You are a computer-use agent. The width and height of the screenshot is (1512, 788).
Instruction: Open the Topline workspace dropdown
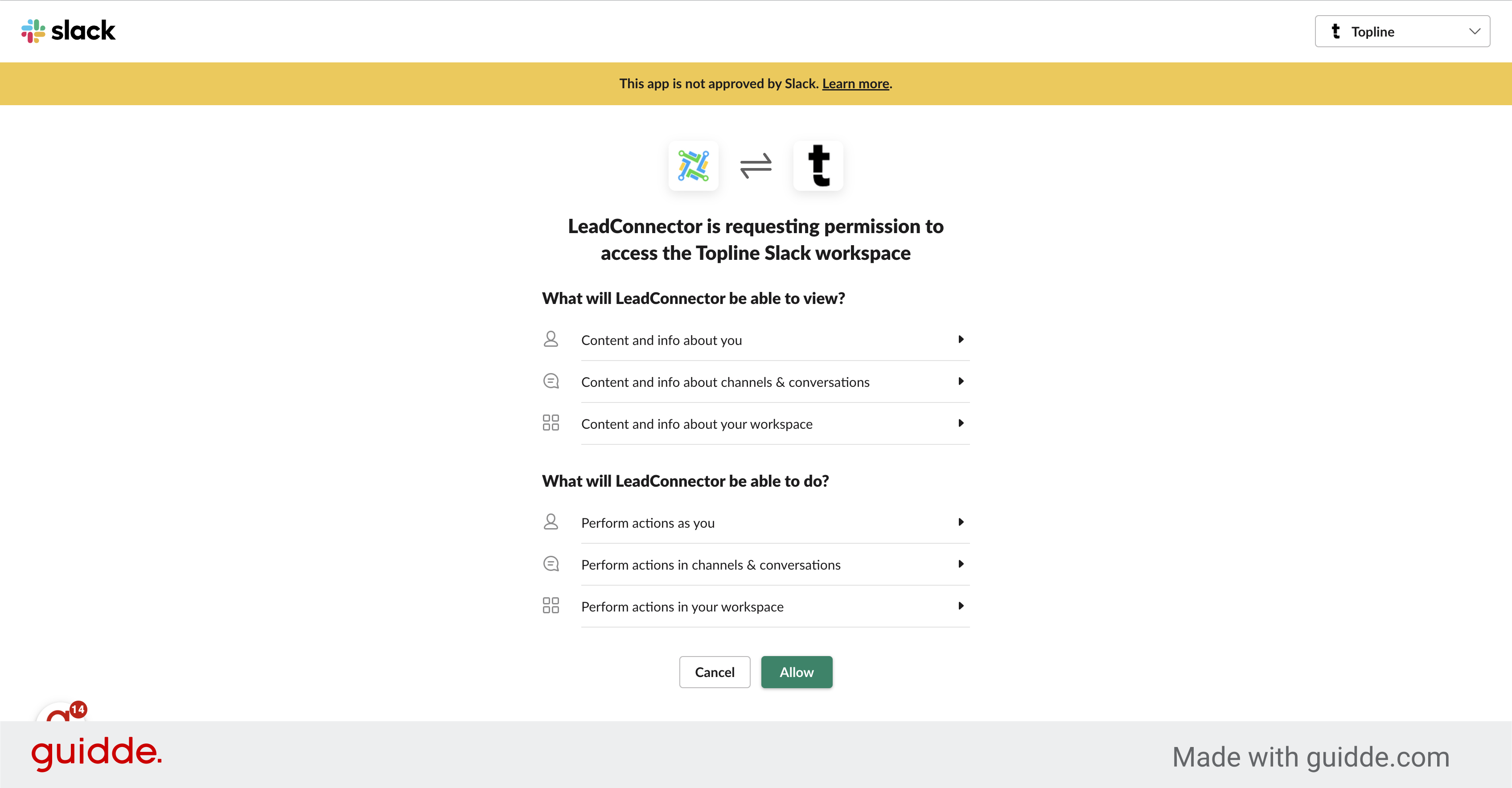pos(1401,32)
